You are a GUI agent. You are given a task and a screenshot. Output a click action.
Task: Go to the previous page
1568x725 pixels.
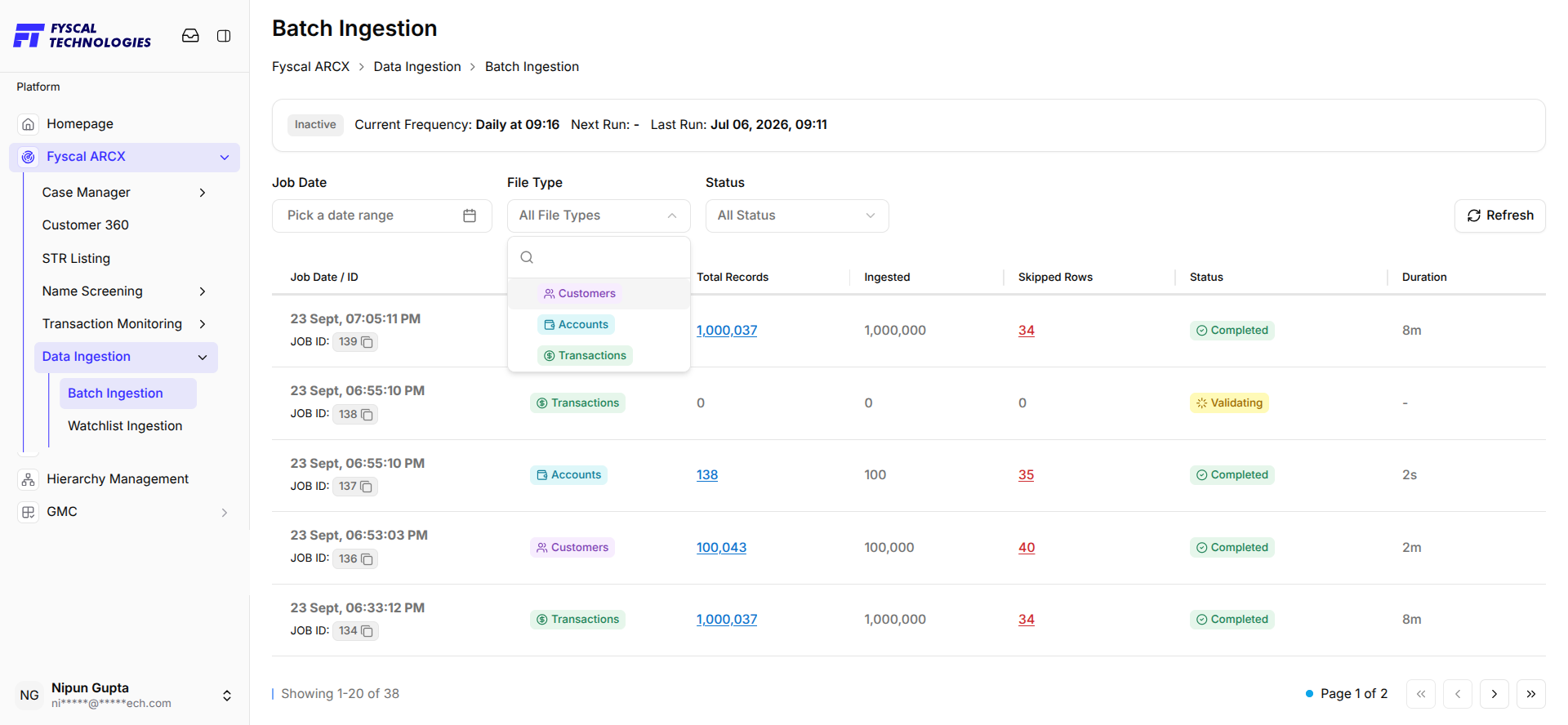1458,694
